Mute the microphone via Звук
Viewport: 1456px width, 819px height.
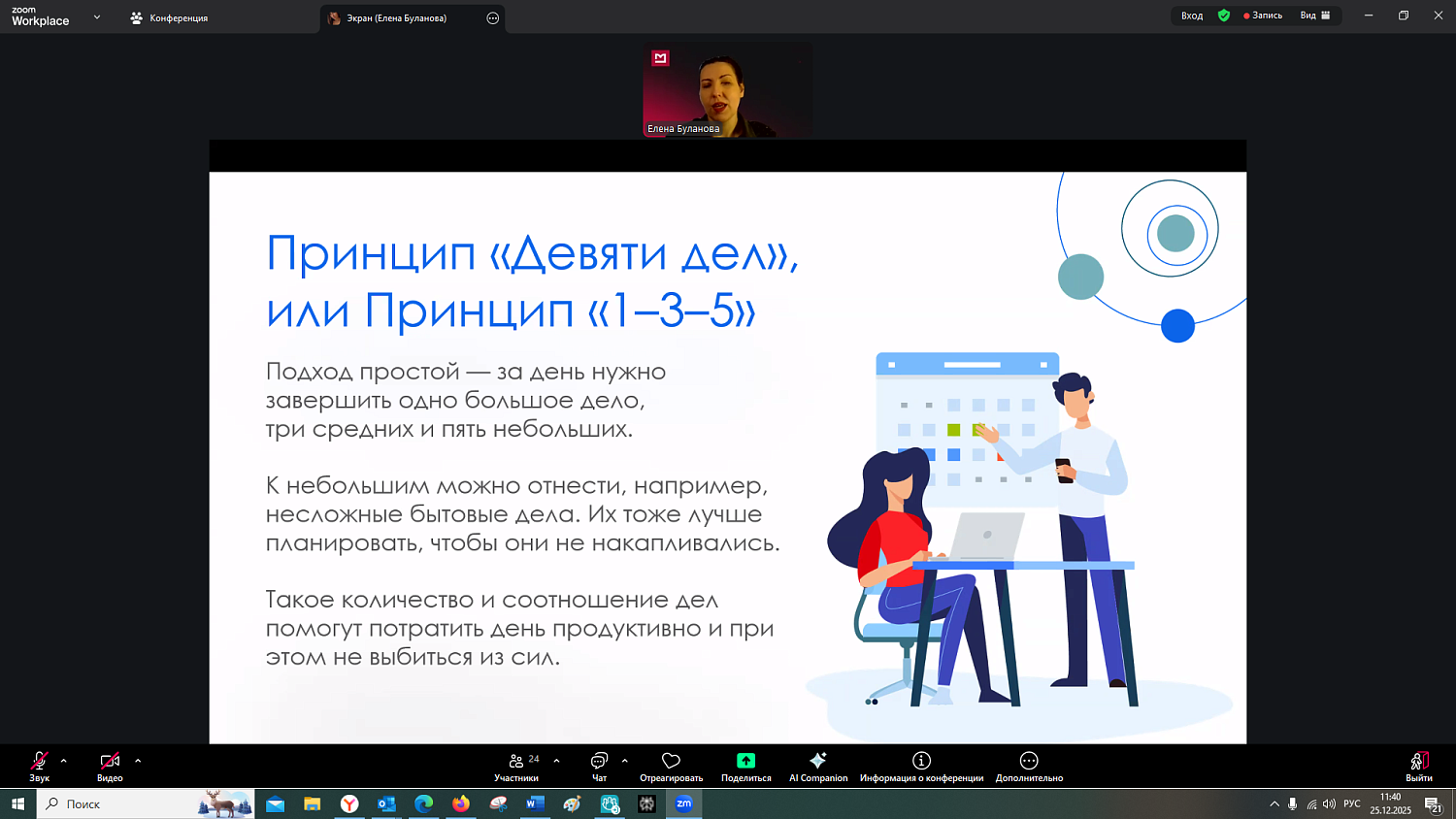point(40,768)
